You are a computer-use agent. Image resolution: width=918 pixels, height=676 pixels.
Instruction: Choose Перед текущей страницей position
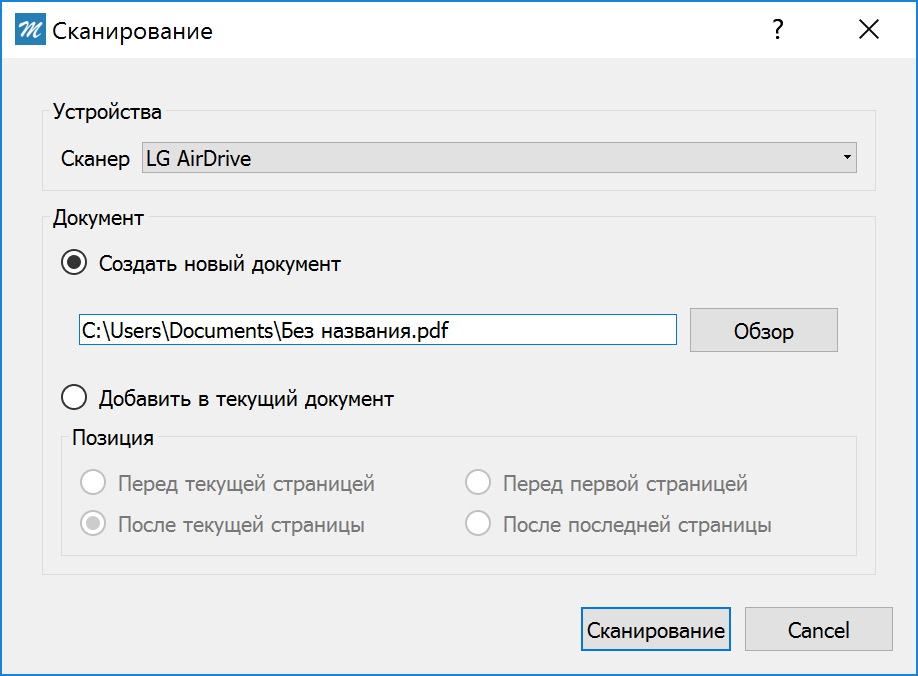click(x=93, y=484)
